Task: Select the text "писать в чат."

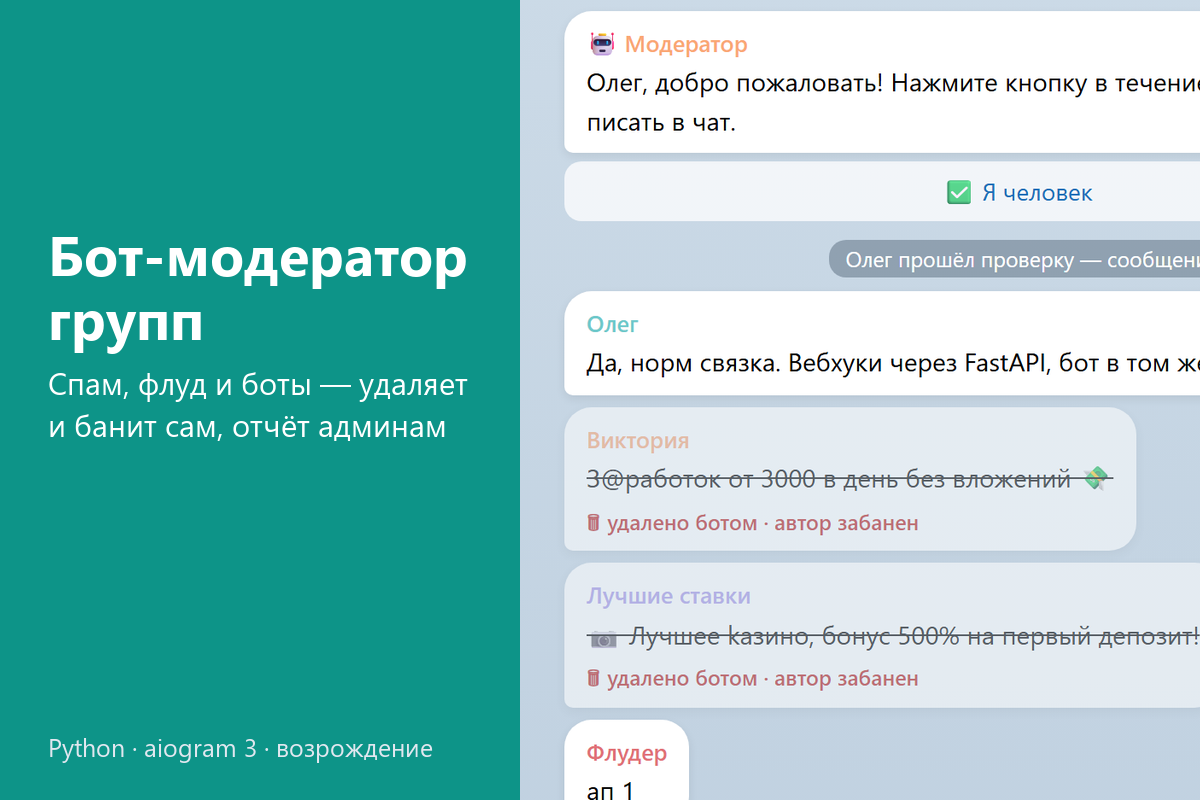Action: [661, 123]
